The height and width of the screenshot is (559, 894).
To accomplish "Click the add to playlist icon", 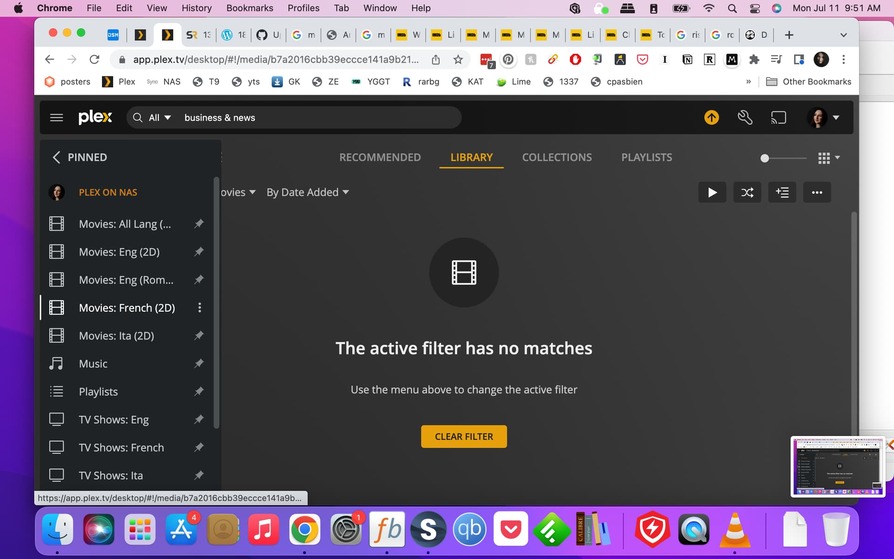I will click(x=782, y=193).
